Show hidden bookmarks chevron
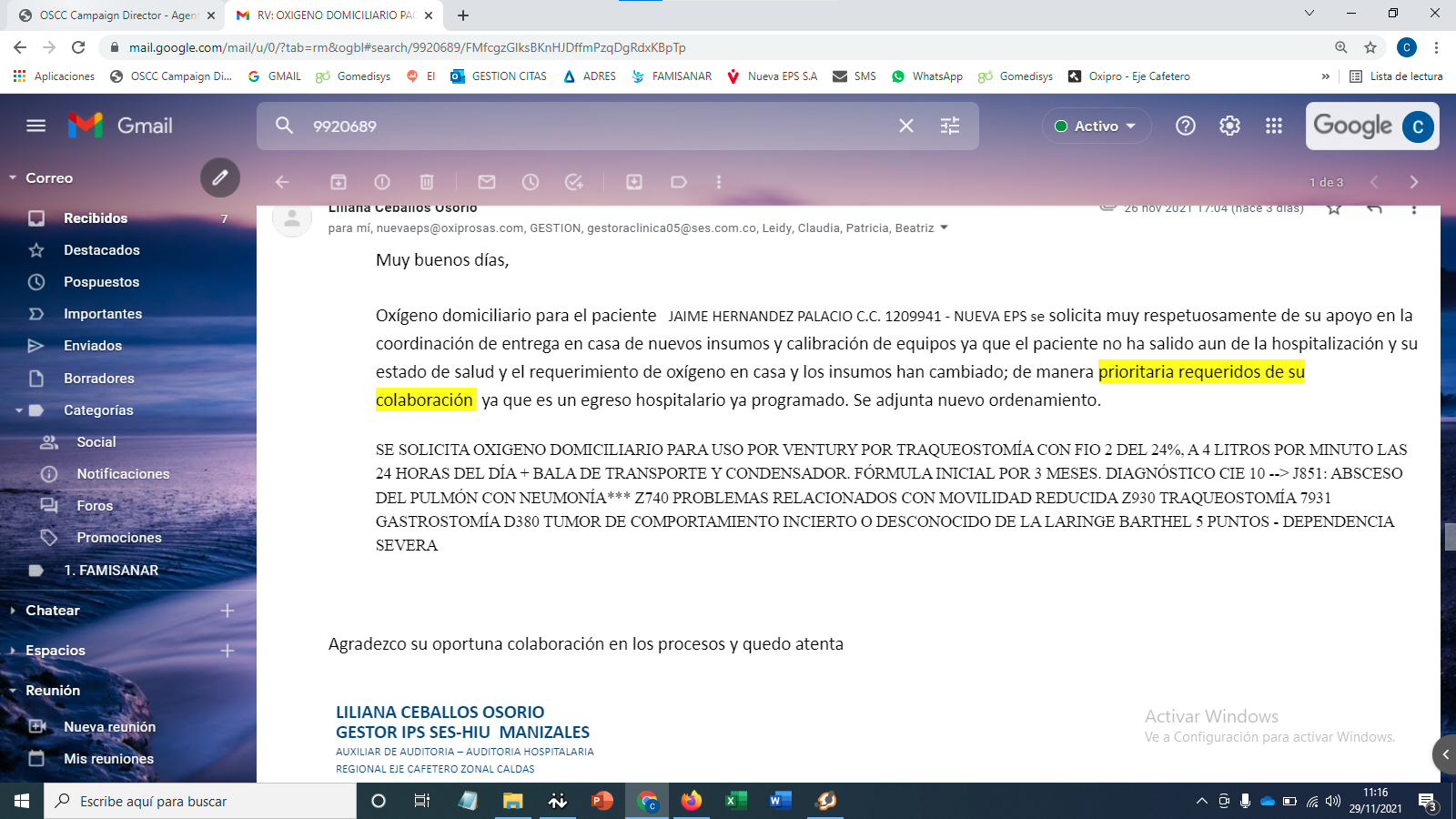The image size is (1456, 819). click(x=1326, y=76)
